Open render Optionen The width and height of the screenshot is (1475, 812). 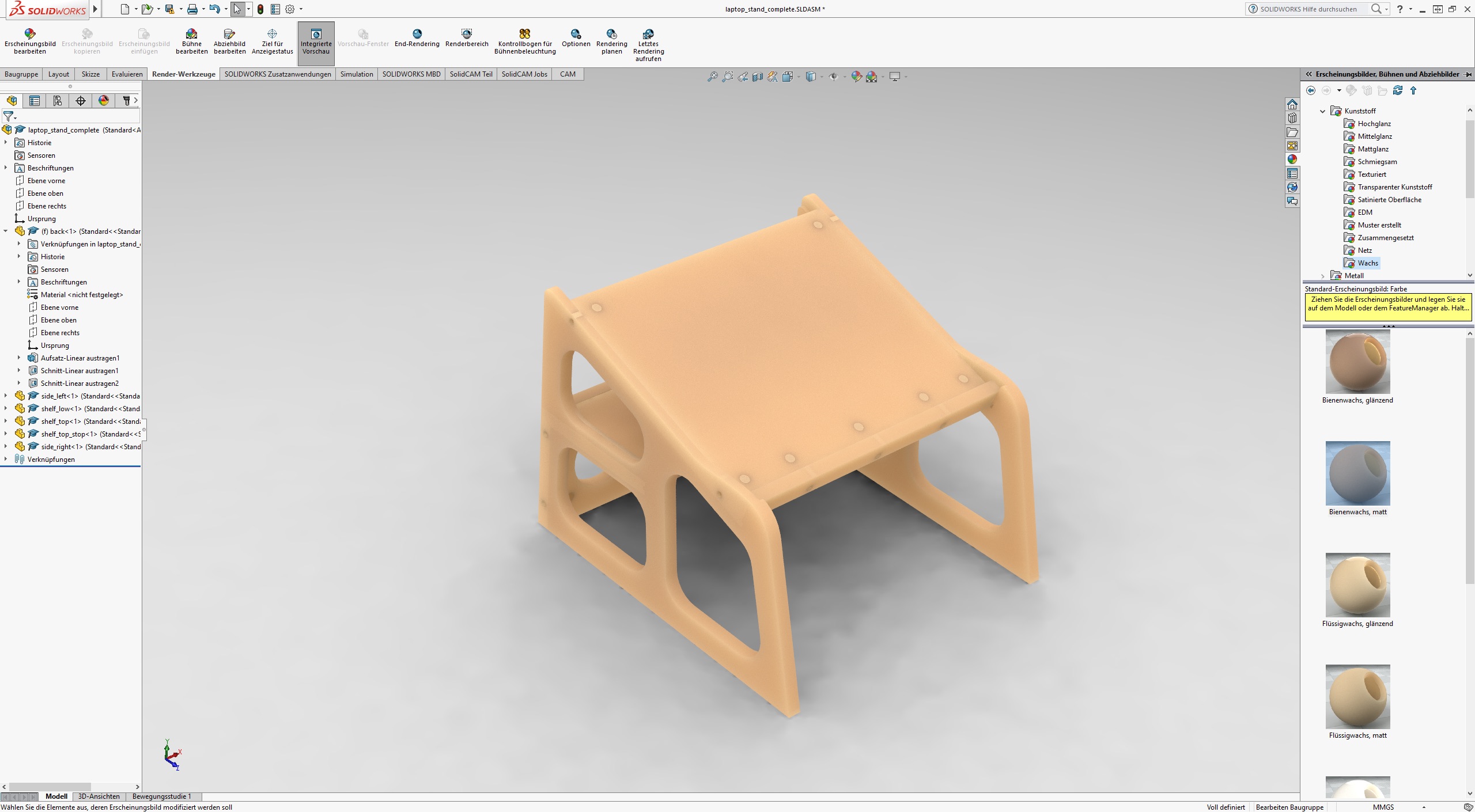point(576,38)
